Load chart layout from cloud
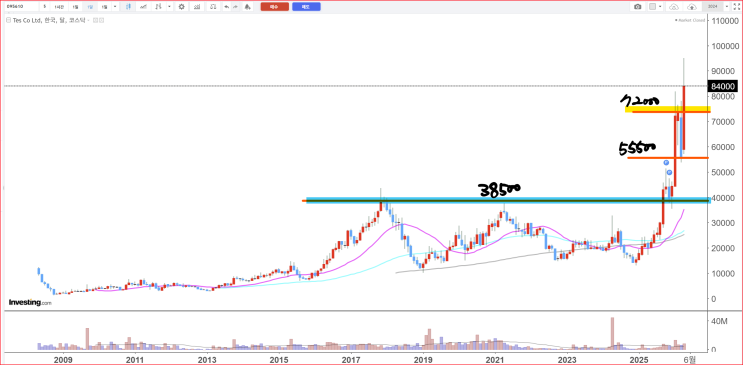 tap(674, 7)
